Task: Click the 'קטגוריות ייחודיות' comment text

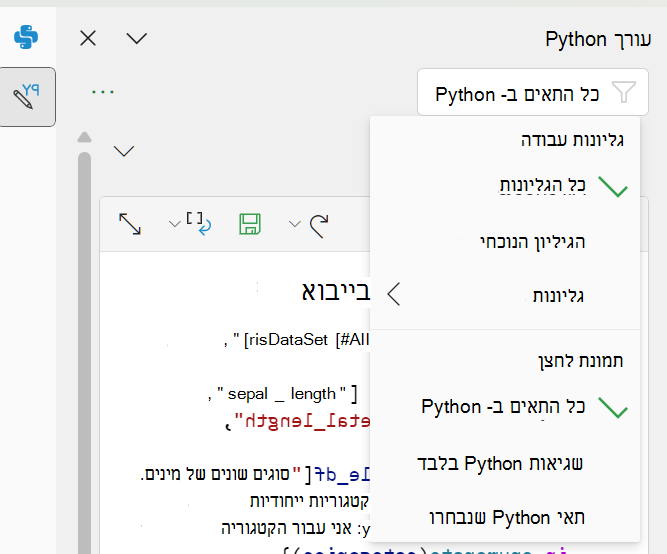Action: pyautogui.click(x=309, y=501)
